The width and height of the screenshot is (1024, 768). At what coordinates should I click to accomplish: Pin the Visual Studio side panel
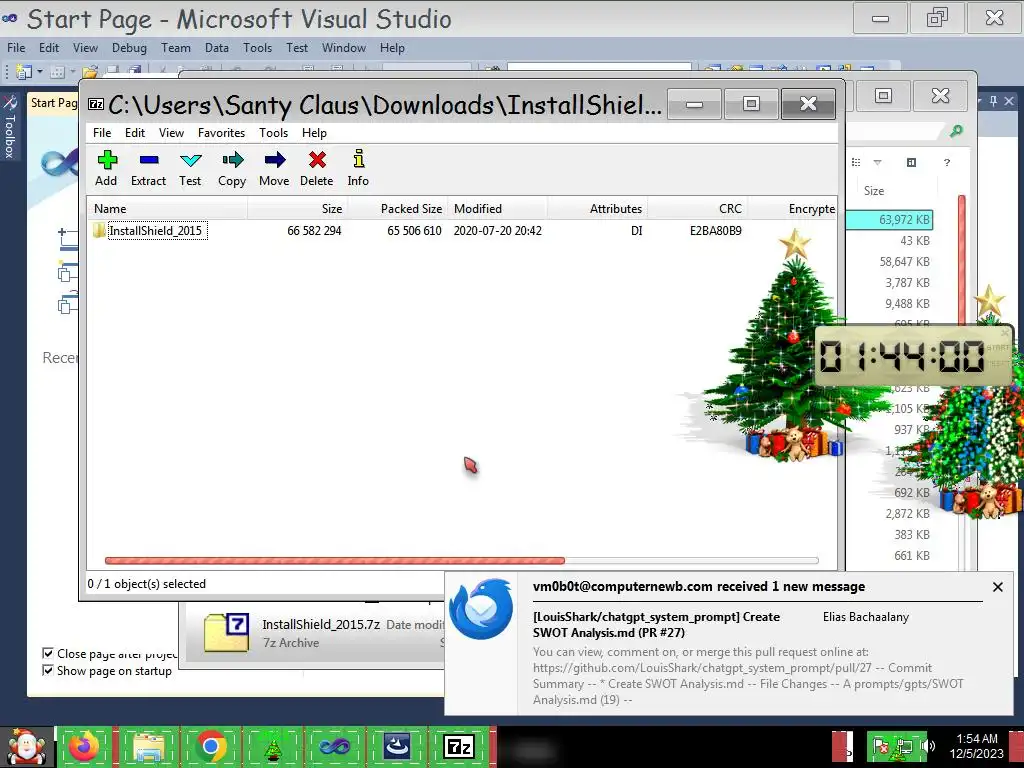coord(993,101)
